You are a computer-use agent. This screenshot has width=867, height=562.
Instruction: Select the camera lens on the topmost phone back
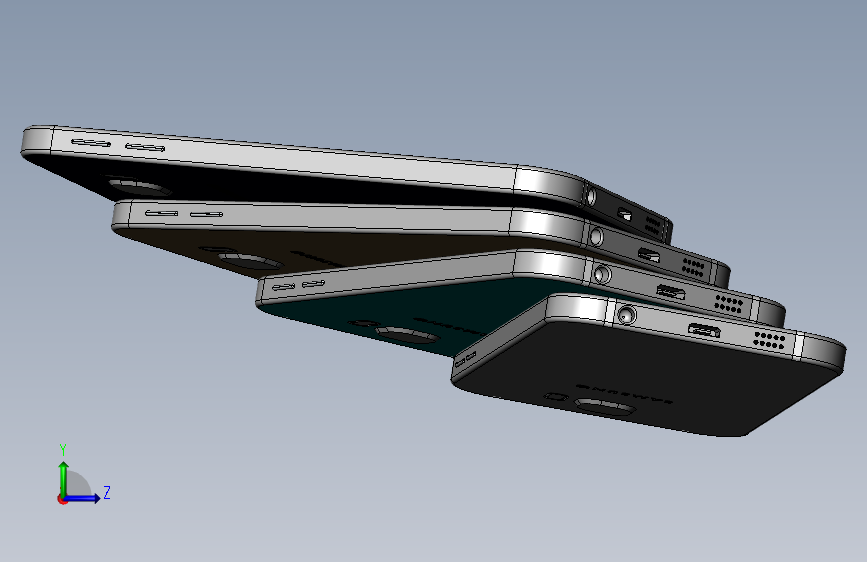pos(139,186)
